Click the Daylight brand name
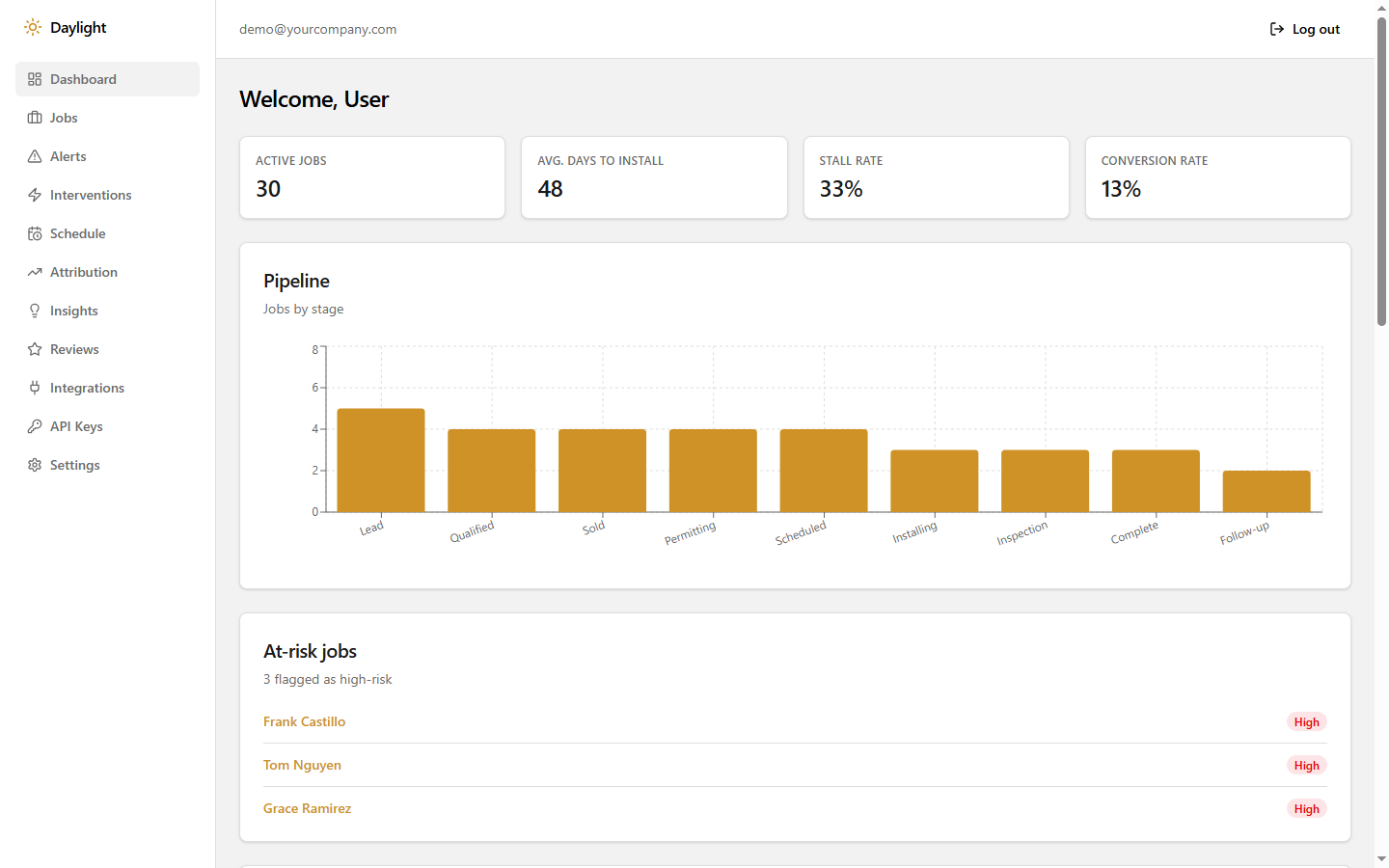Screen dimensions: 1389x868 click(x=78, y=27)
